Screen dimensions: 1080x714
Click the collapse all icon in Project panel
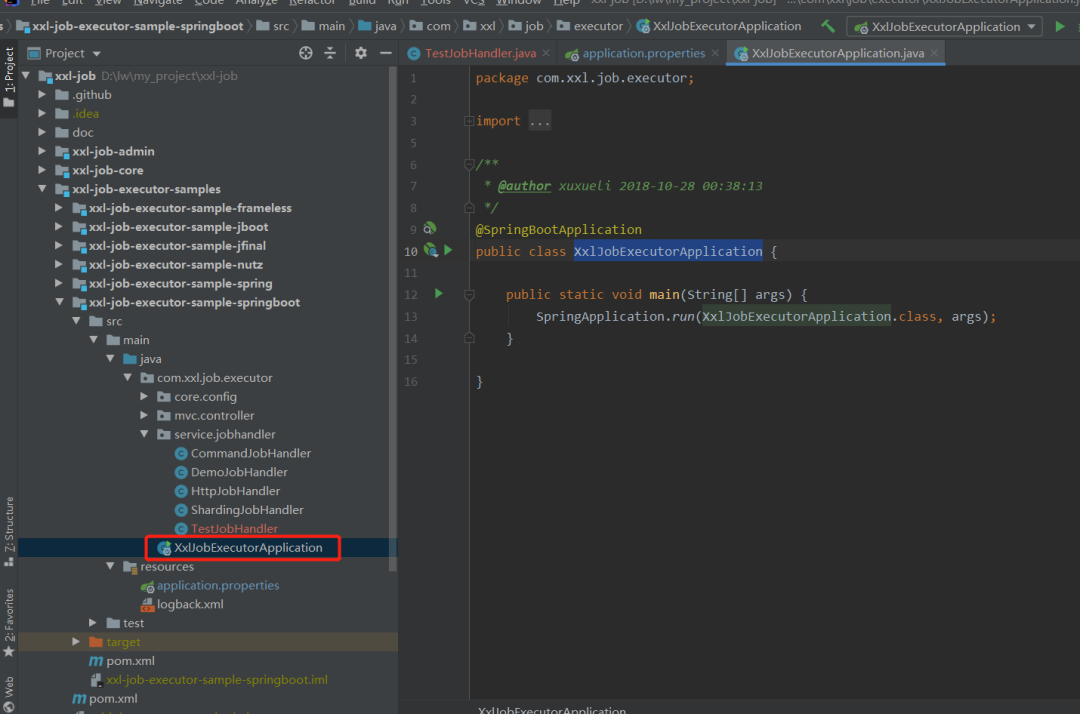(330, 53)
